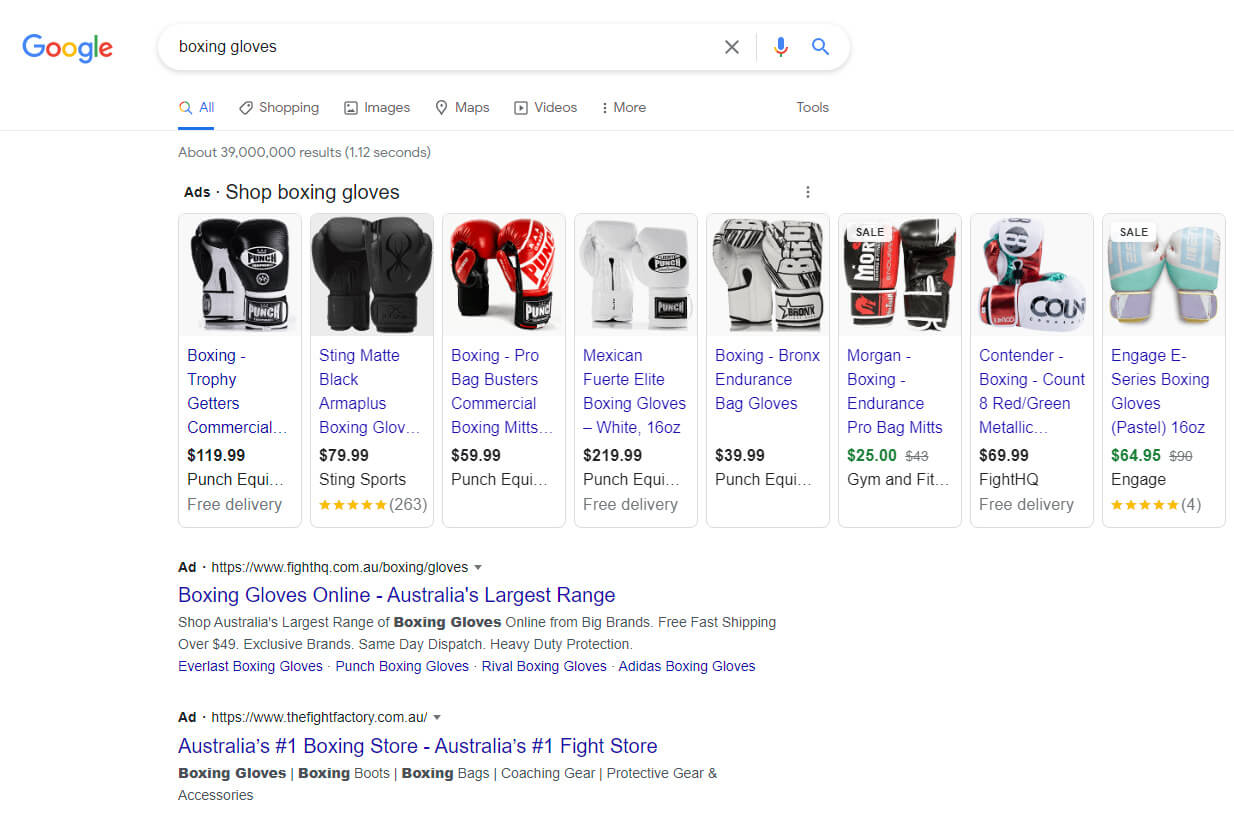Open the Bronx Endurance glove image

[768, 274]
